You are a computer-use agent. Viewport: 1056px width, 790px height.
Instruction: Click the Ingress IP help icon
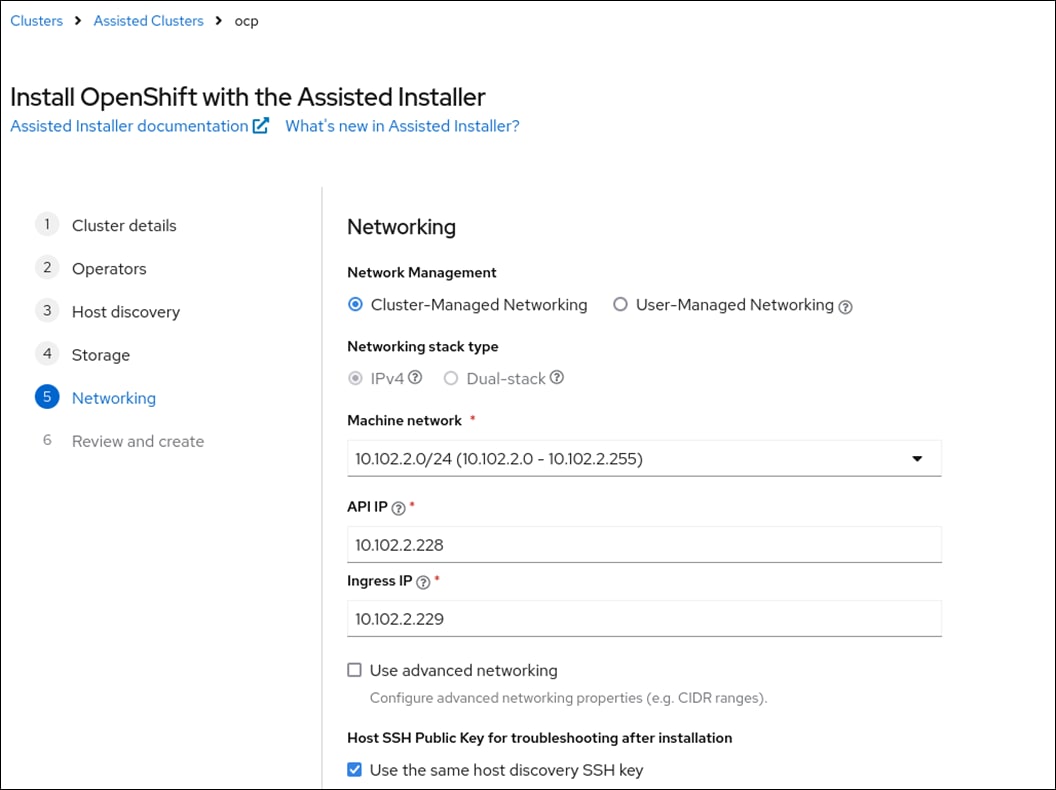(x=423, y=582)
